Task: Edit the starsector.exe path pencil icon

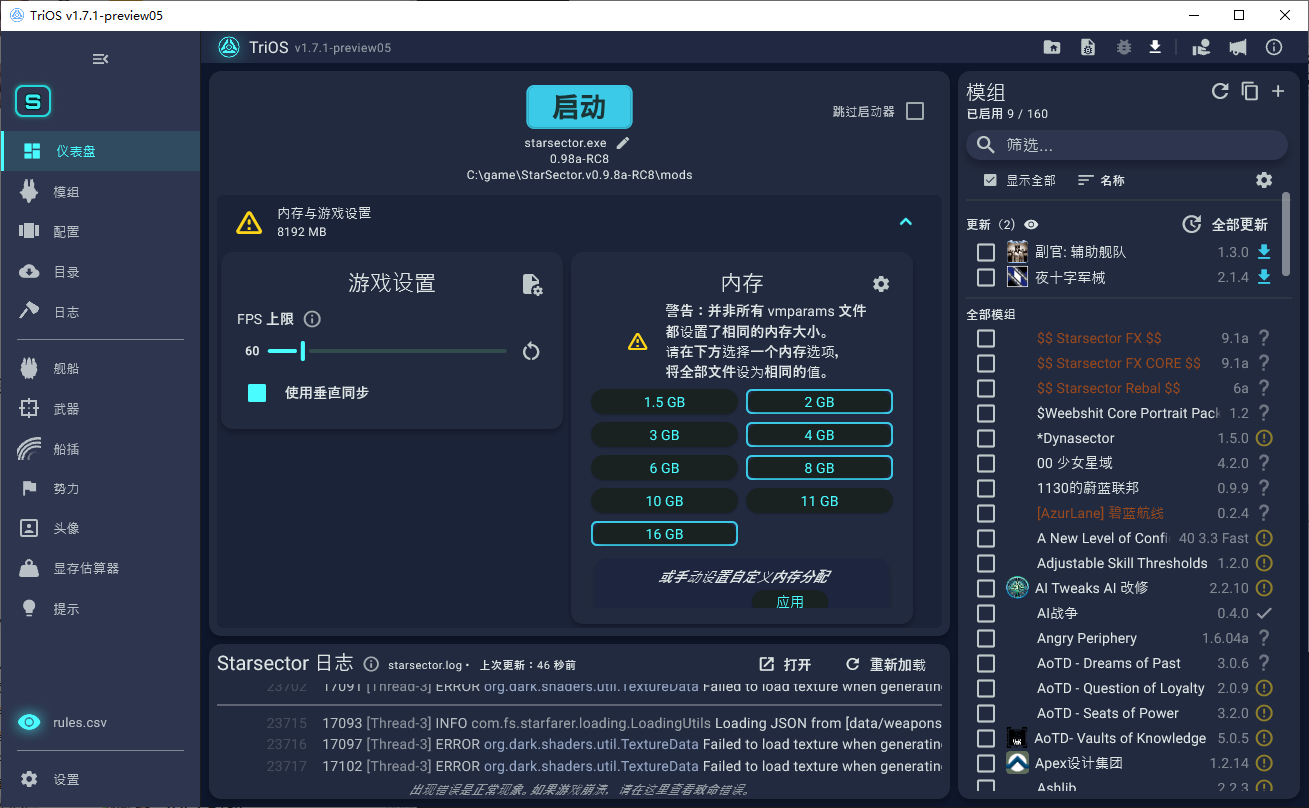Action: 623,143
